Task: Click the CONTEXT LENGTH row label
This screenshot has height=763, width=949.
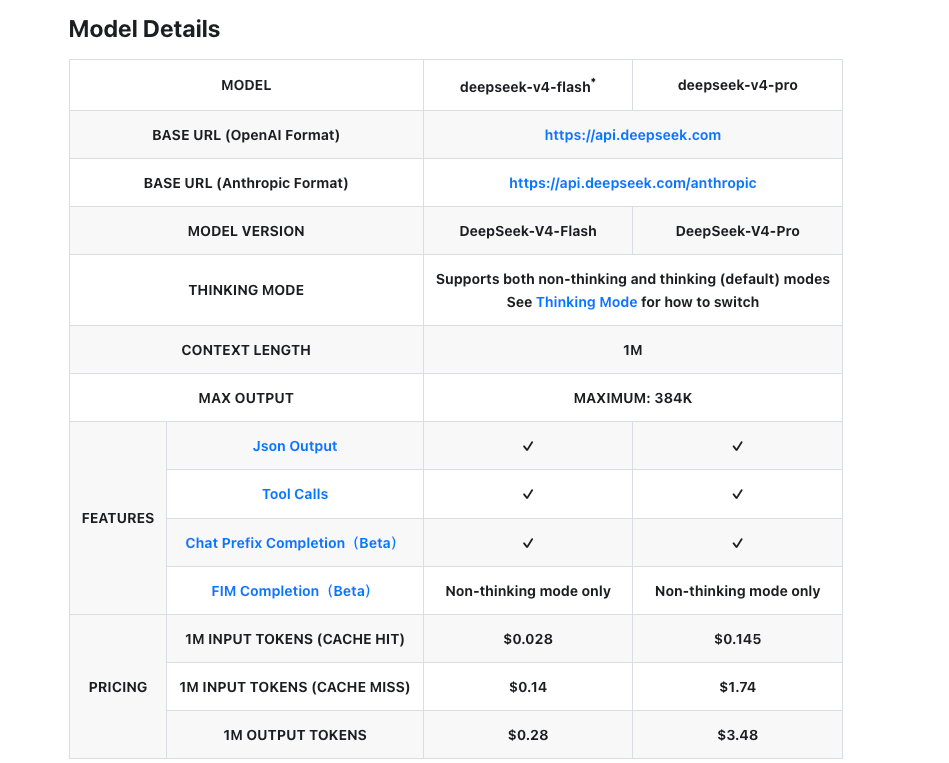Action: [246, 350]
